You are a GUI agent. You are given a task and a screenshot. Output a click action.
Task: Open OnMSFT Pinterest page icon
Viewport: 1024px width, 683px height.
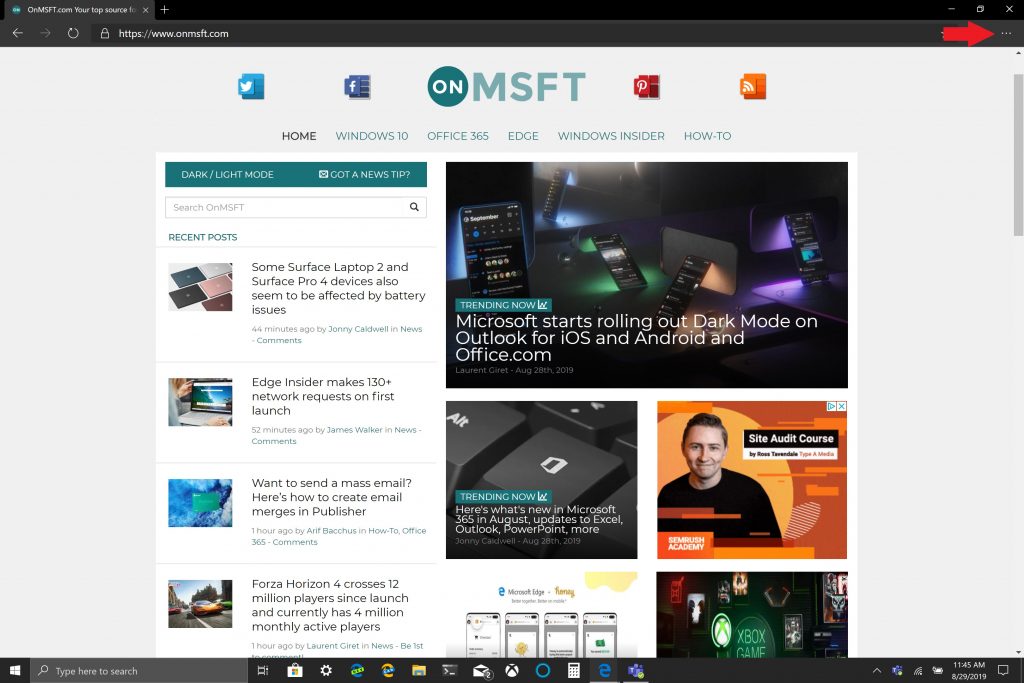pyautogui.click(x=647, y=86)
